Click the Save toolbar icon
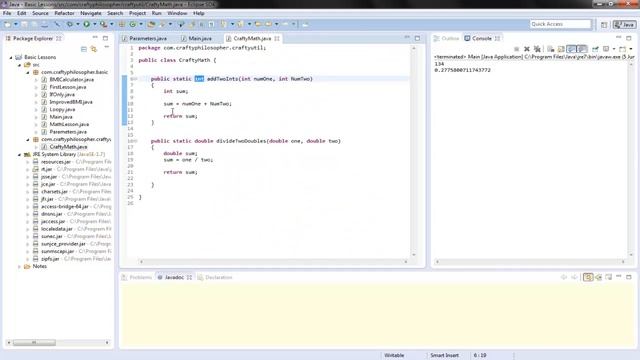The image size is (640, 360). (x=24, y=24)
